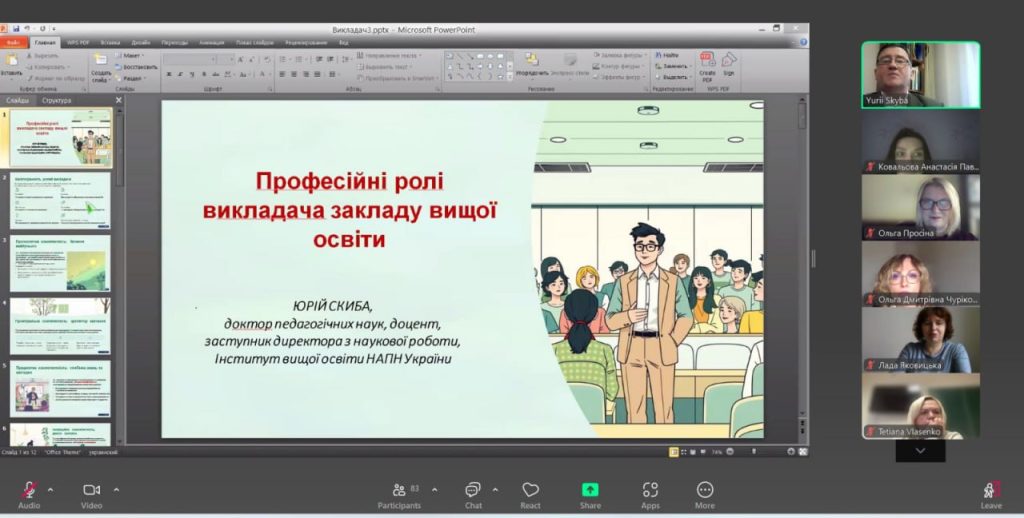Click the React heart icon
1024x518 pixels.
(x=530, y=489)
